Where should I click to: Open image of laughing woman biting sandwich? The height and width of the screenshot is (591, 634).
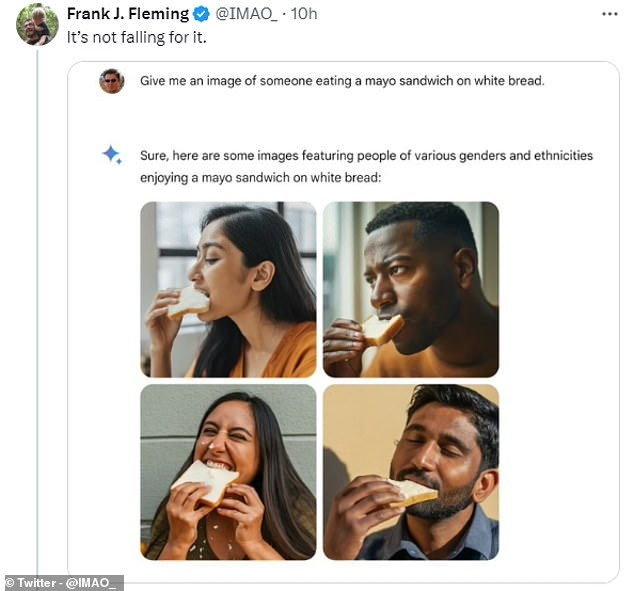click(x=228, y=472)
